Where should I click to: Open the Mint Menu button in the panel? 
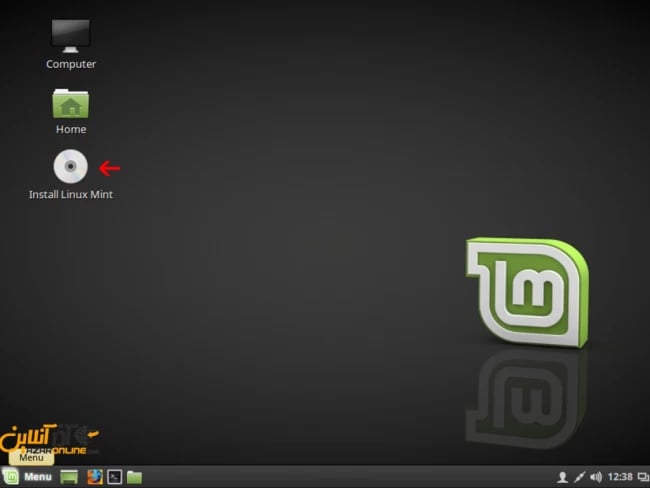pos(27,477)
